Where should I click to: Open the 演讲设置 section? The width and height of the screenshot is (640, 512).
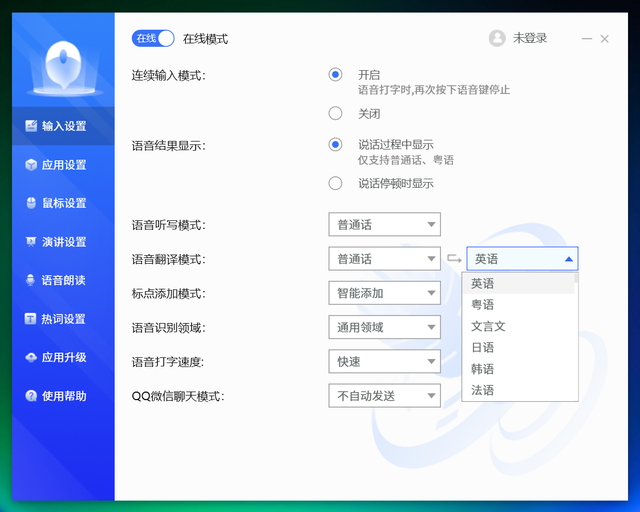63,242
